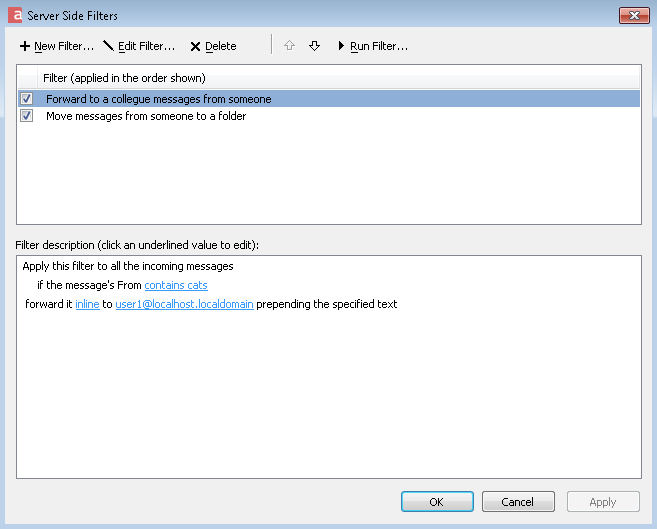Screen dimensions: 657x529
Task: Uncheck the Forward to a collegue filter
Action: click(26, 99)
